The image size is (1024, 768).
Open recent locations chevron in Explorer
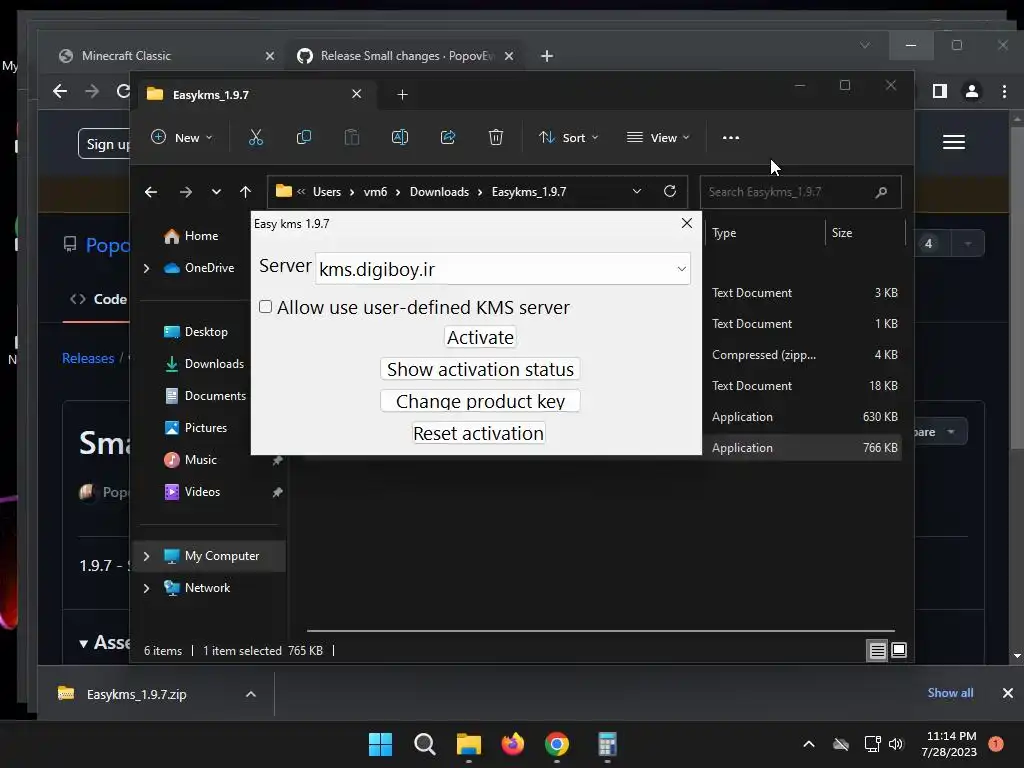(x=216, y=192)
